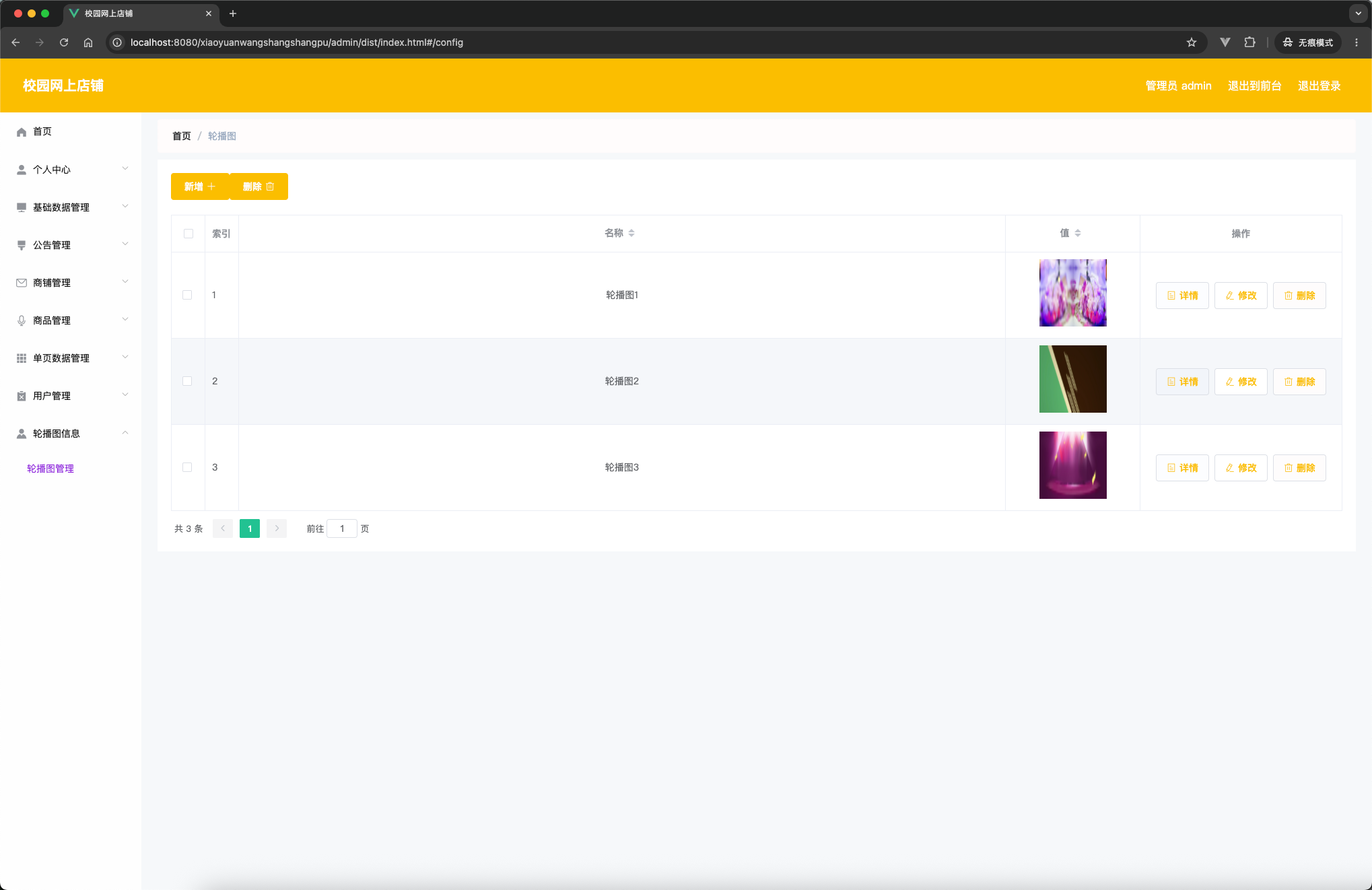Image resolution: width=1372 pixels, height=890 pixels.
Task: Click the 首页 breadcrumb link
Action: (182, 136)
